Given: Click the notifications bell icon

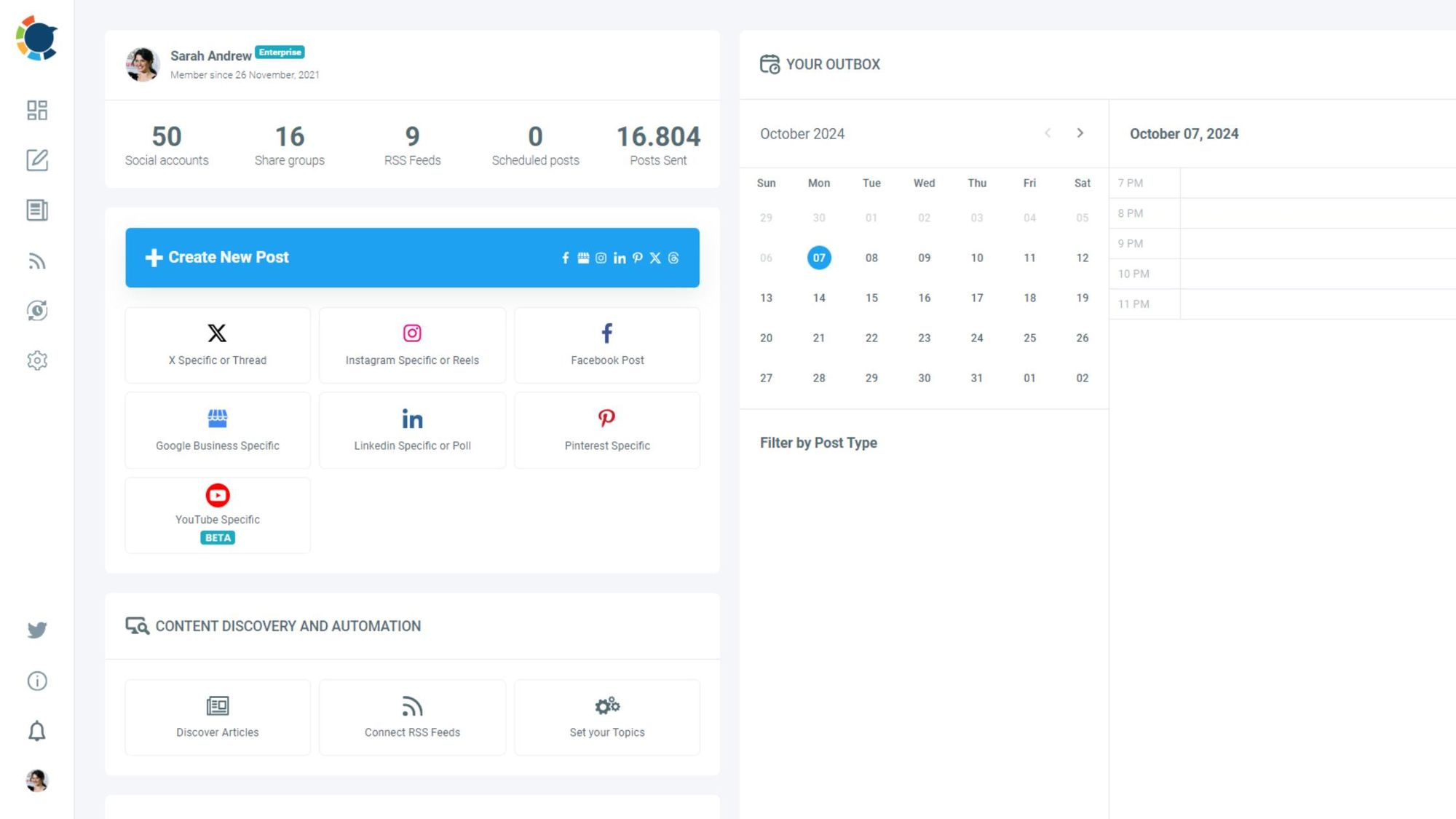Looking at the screenshot, I should point(37,731).
